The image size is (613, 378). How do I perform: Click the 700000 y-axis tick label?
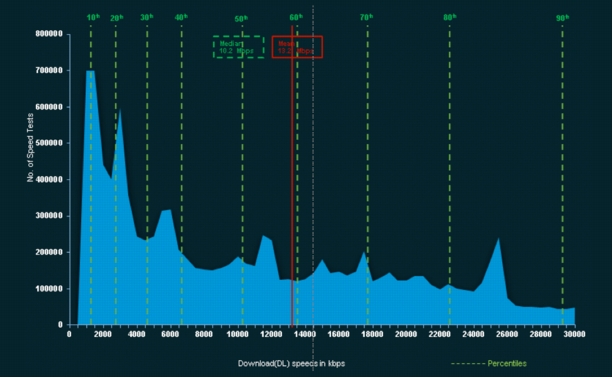coord(49,70)
